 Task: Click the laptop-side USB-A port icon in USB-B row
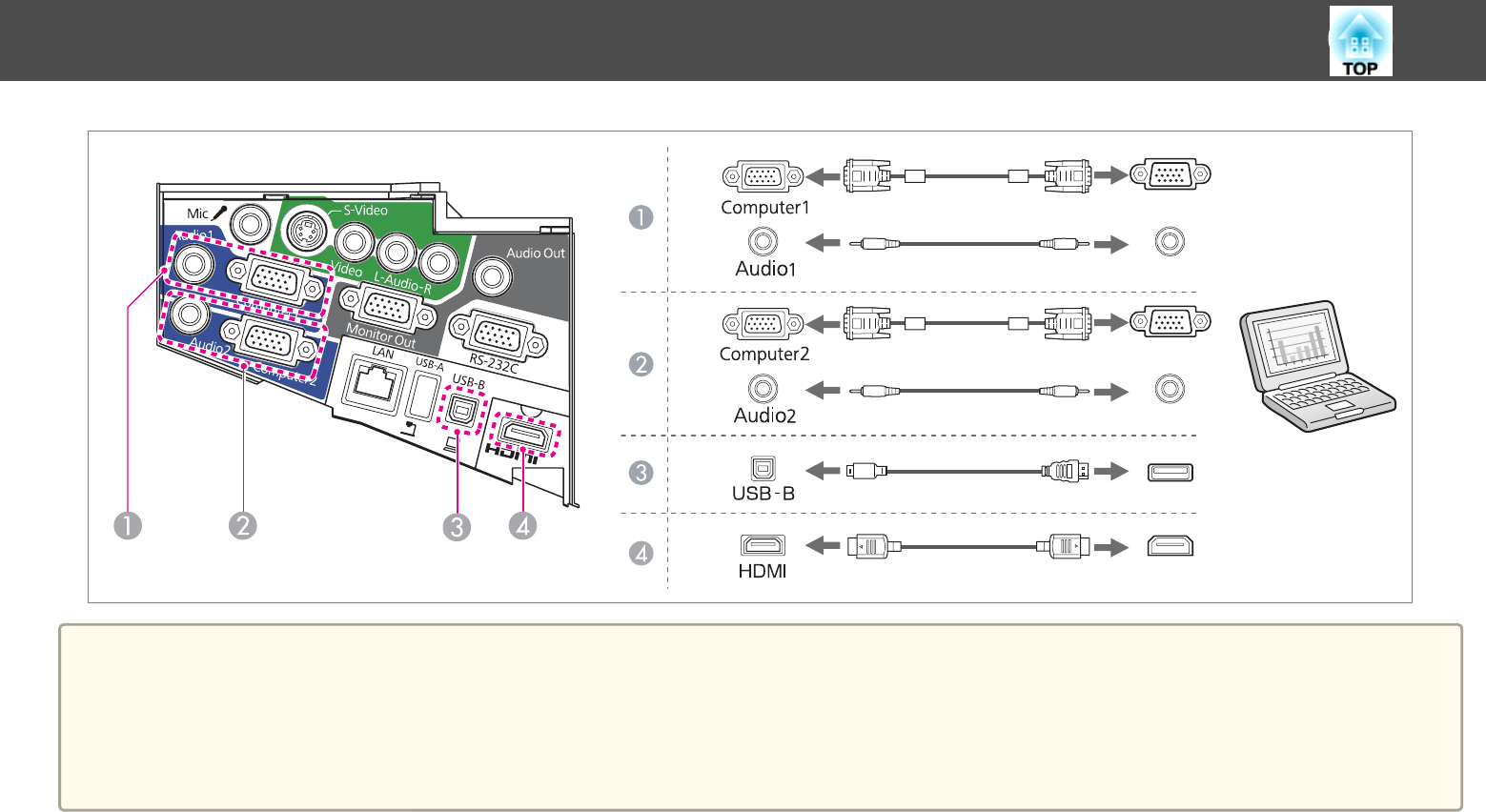[1170, 472]
